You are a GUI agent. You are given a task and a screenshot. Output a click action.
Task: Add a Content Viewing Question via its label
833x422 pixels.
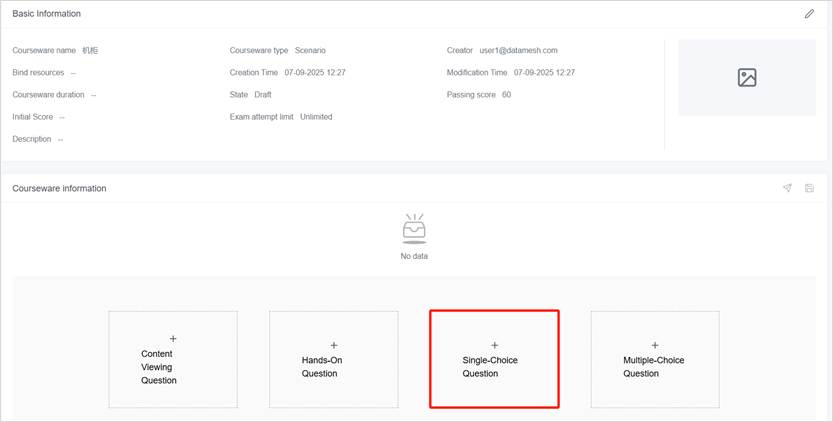point(158,367)
